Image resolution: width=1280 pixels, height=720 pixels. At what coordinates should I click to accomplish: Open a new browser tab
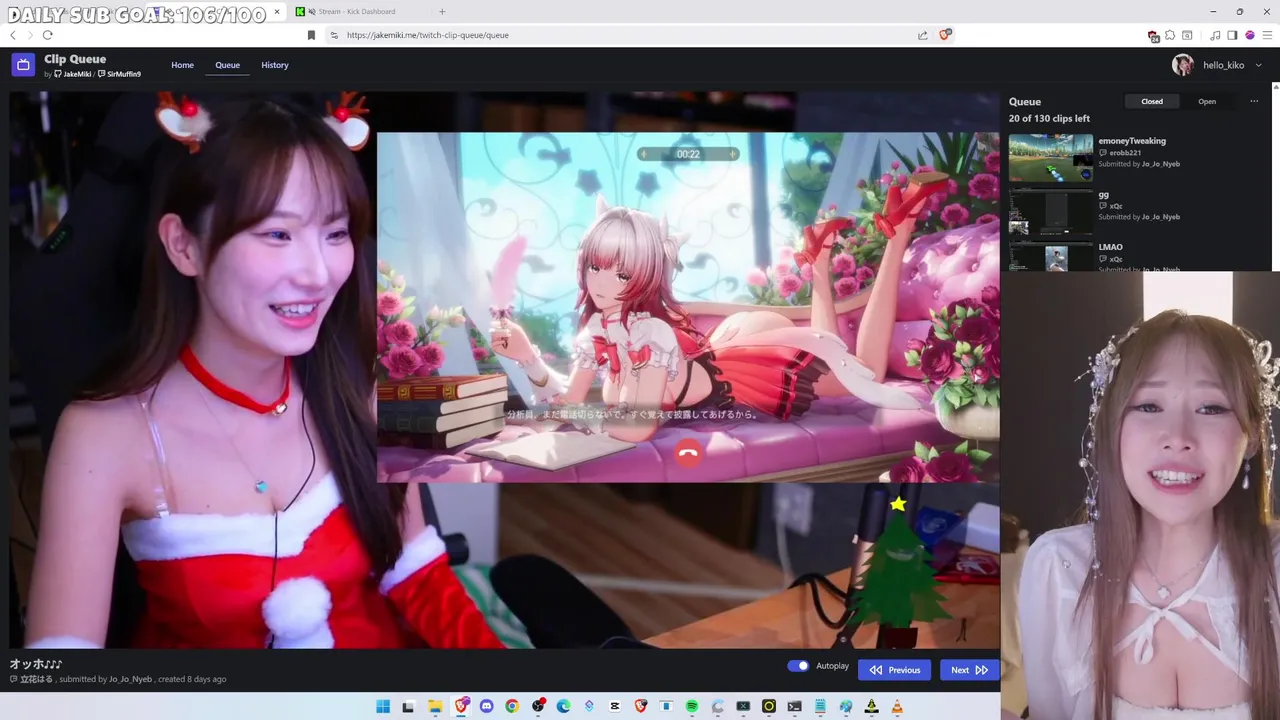pos(442,11)
